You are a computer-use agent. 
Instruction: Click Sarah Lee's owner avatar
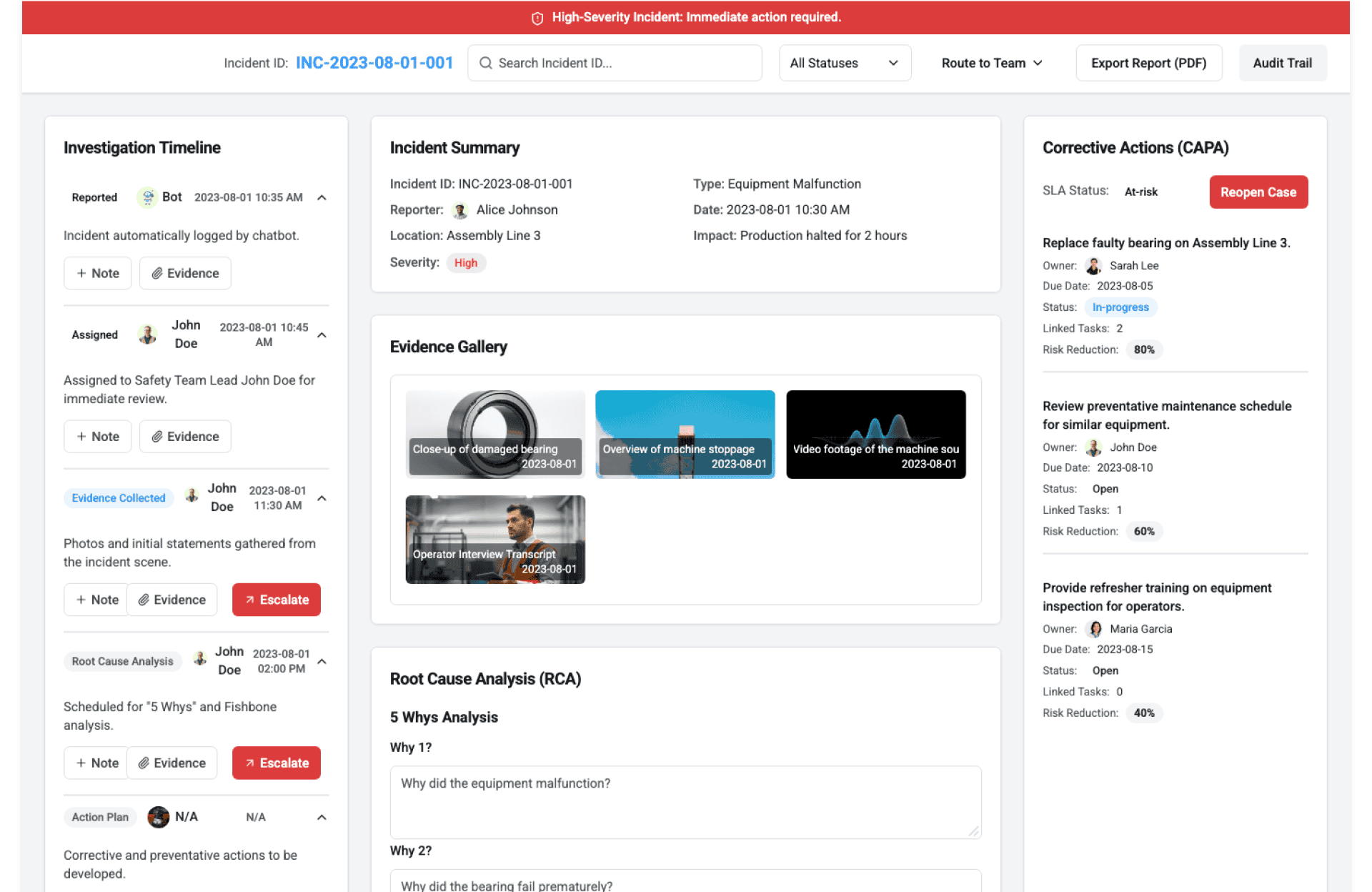1093,266
